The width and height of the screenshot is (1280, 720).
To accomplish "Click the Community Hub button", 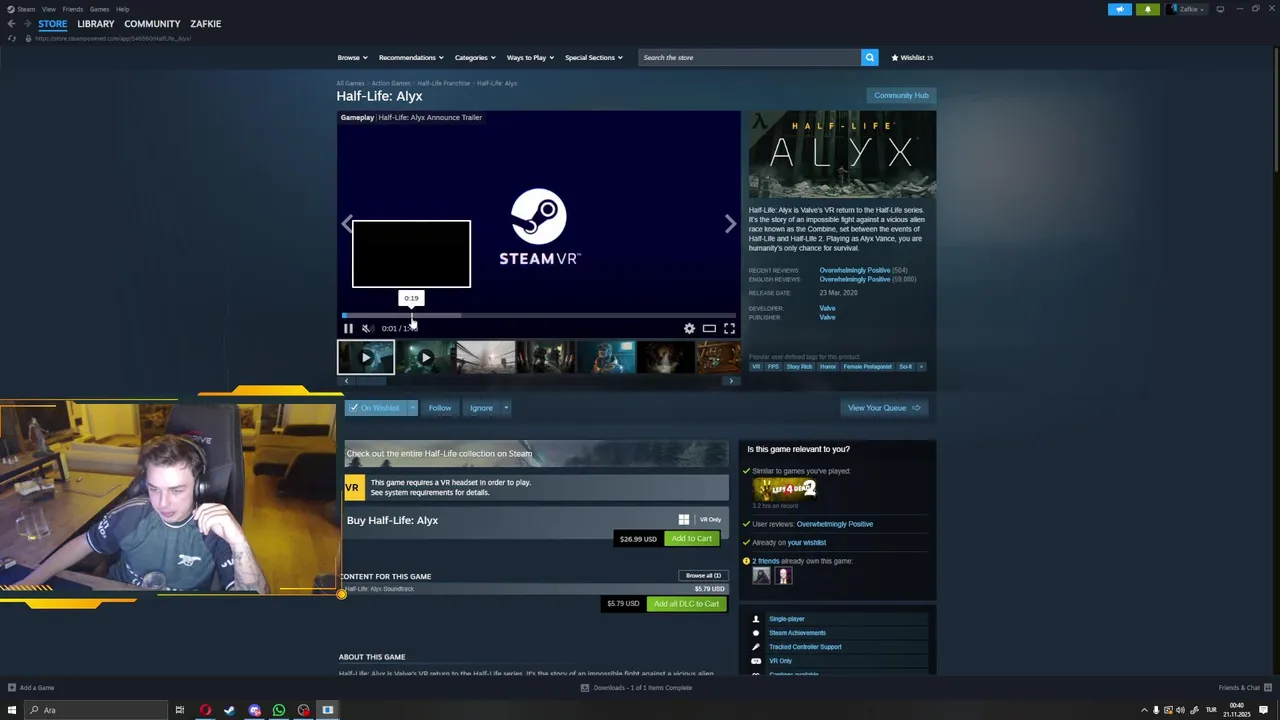I will [901, 95].
